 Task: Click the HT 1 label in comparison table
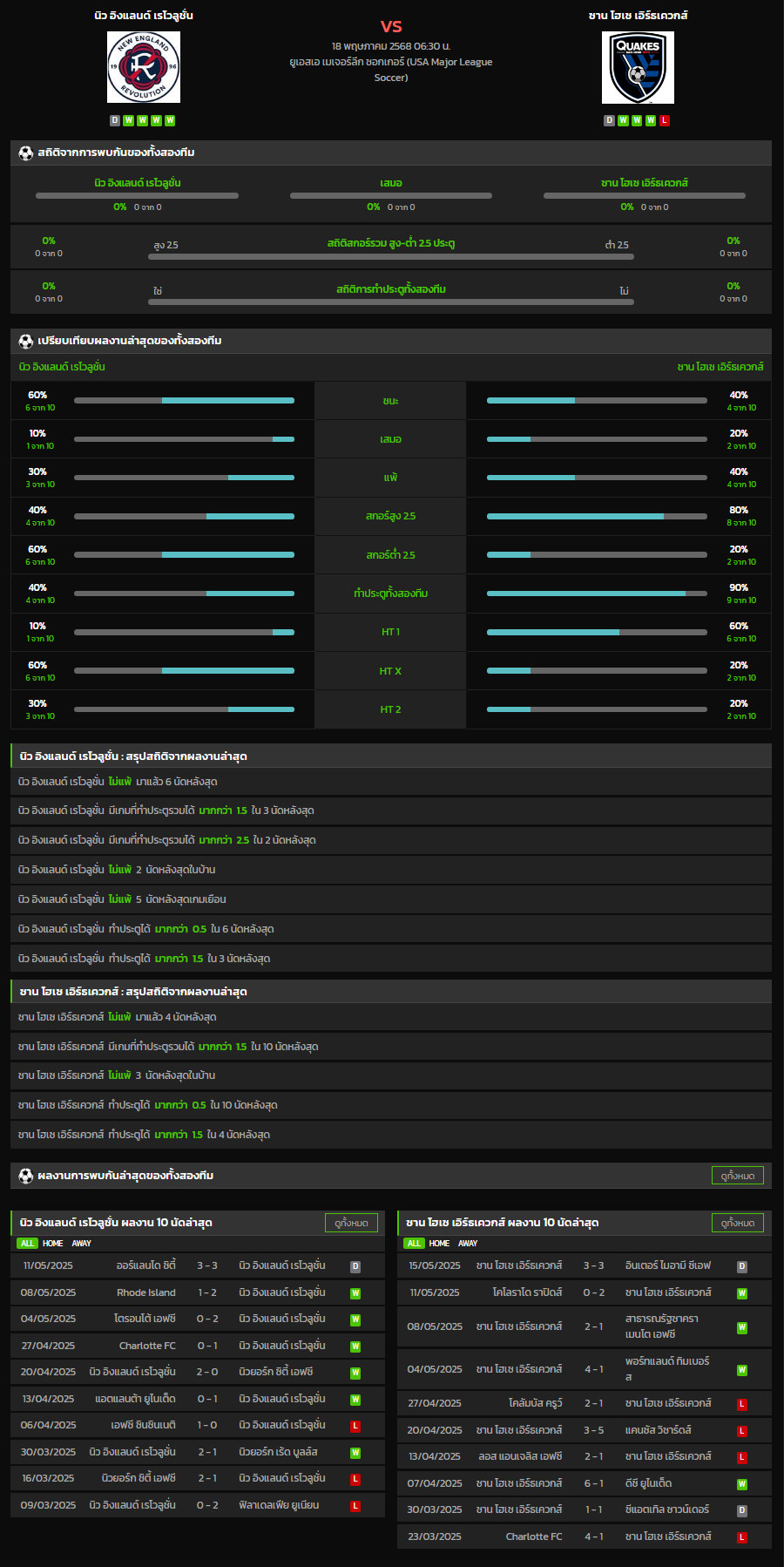click(x=390, y=632)
